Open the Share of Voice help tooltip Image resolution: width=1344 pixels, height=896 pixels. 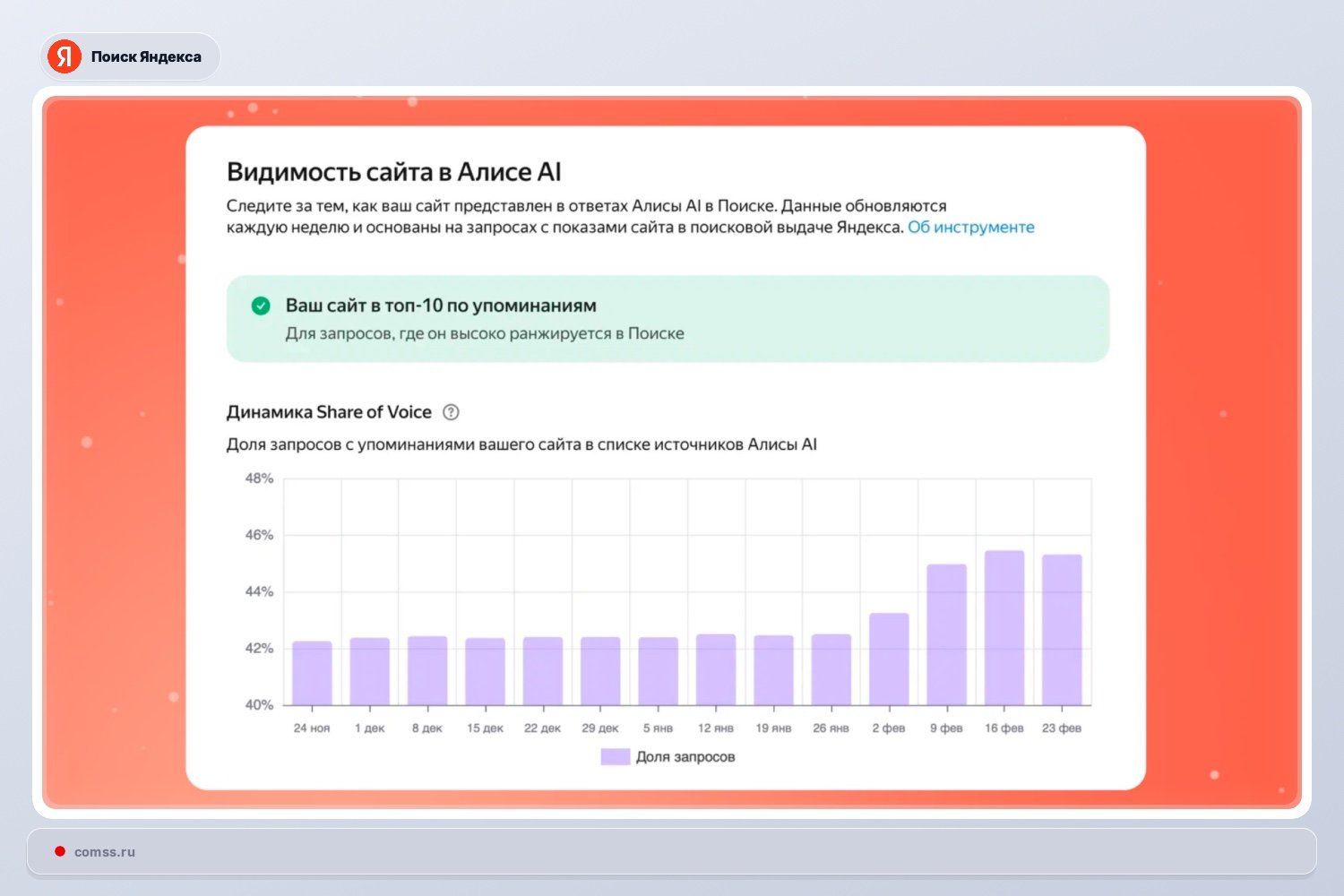(452, 412)
